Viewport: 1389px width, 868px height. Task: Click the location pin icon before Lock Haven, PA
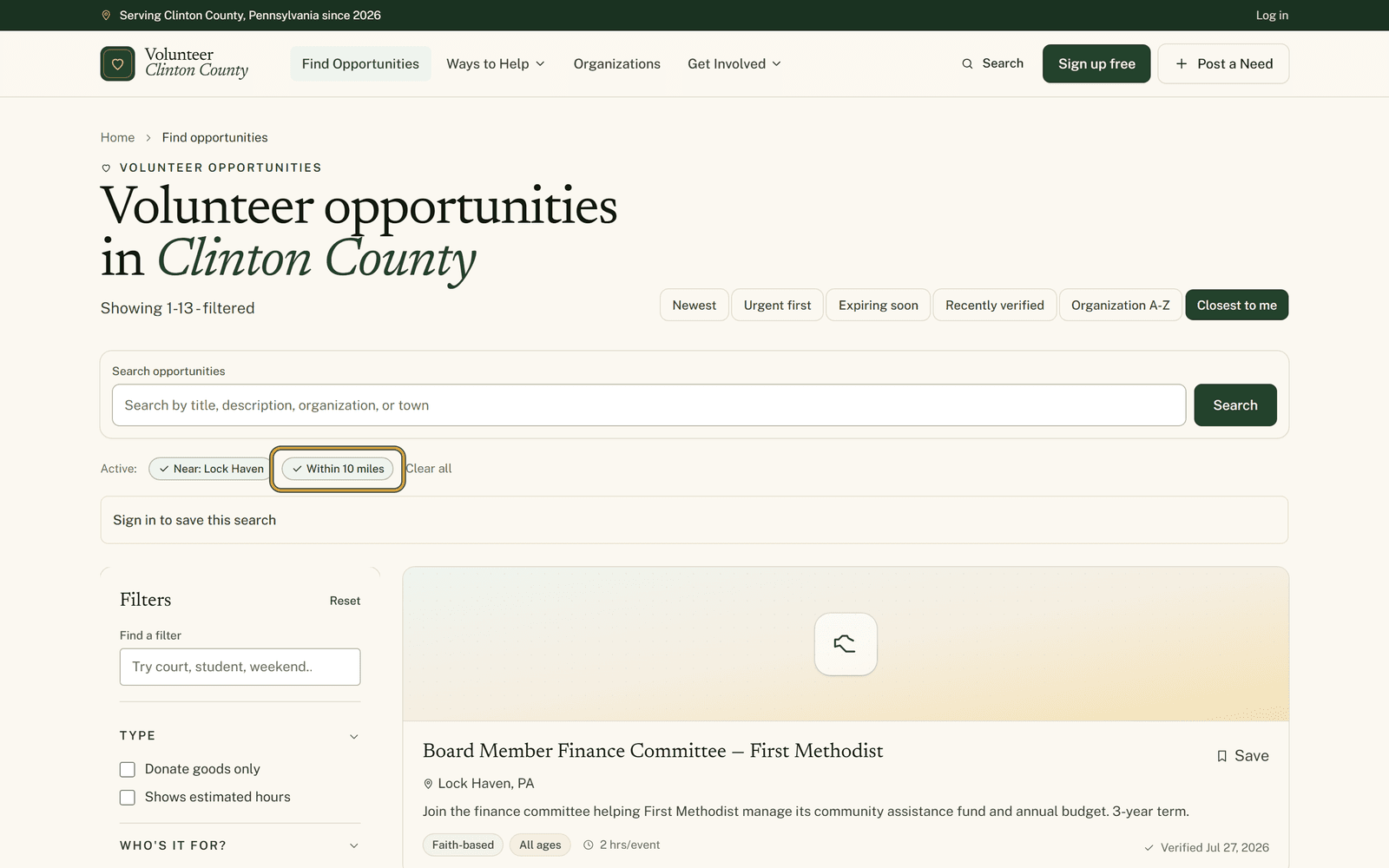click(428, 784)
